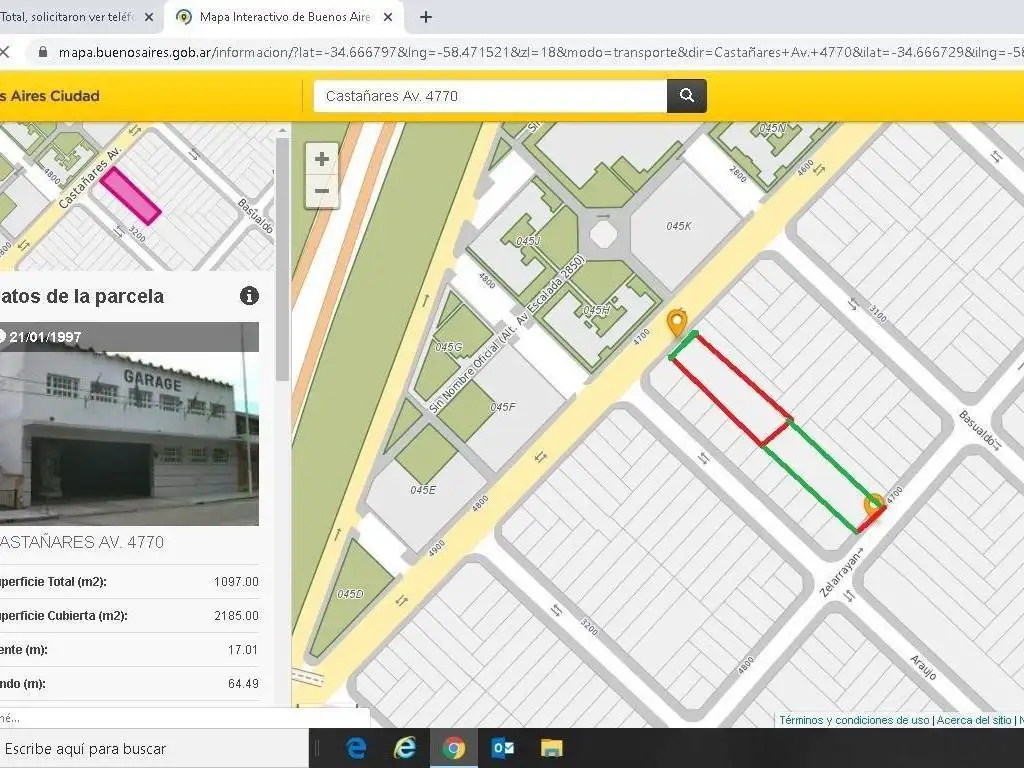Open Términos y condiciones de uso link
Viewport: 1024px width, 768px height.
point(853,720)
